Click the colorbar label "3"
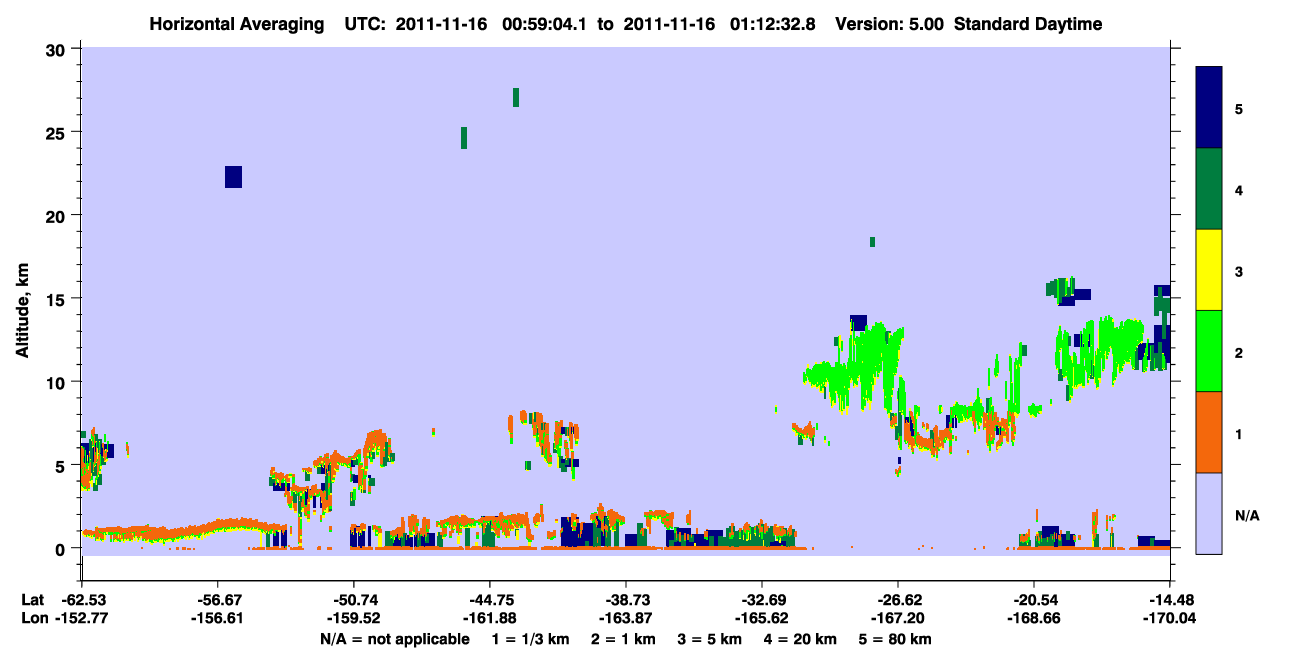The image size is (1300, 667). [x=1239, y=271]
